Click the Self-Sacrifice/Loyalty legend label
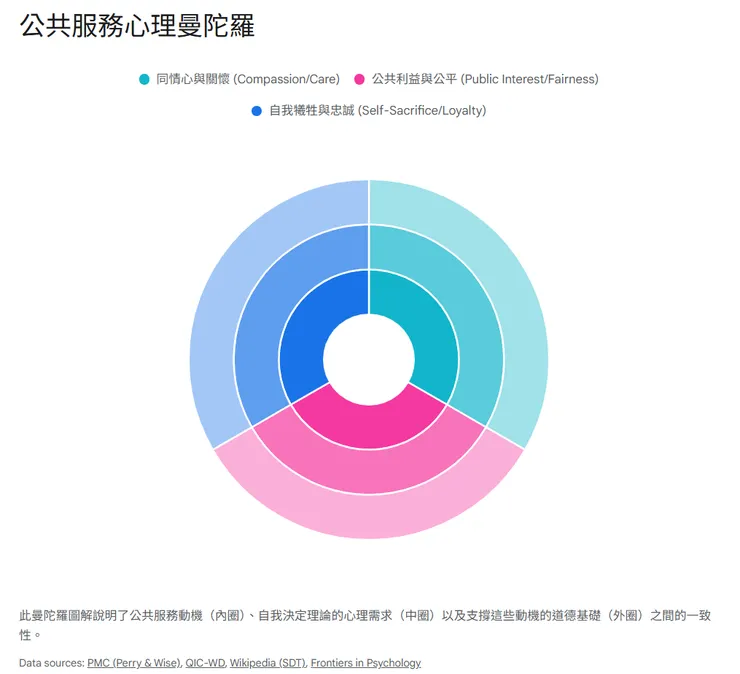The image size is (740, 674). click(x=378, y=111)
